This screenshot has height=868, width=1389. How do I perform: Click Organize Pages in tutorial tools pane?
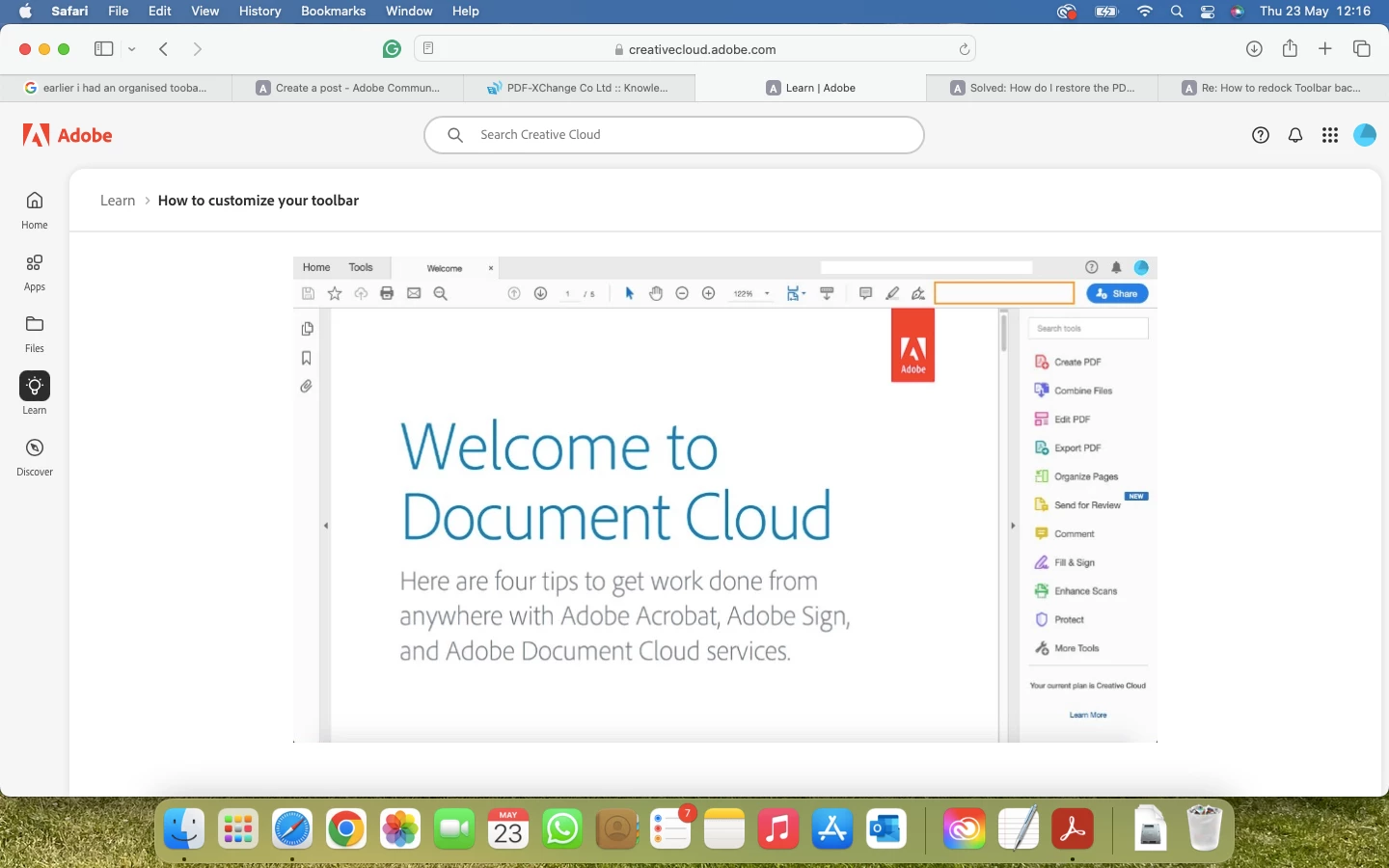click(1076, 476)
